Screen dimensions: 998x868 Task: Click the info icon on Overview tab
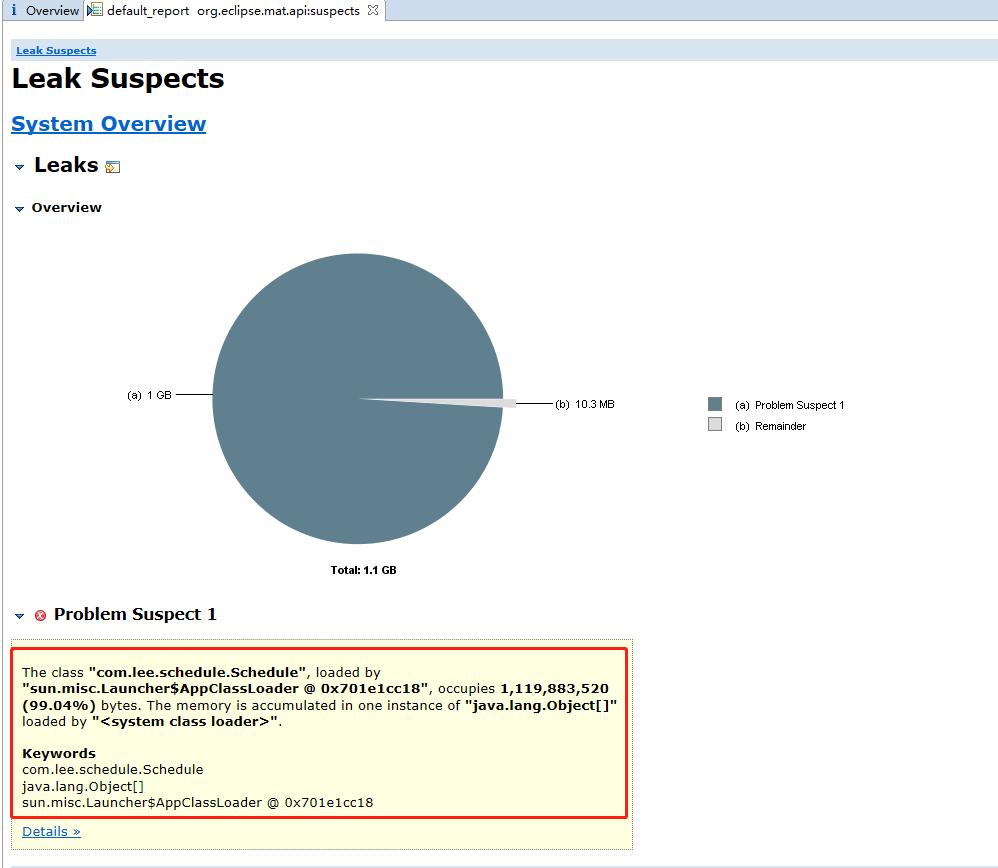point(14,10)
